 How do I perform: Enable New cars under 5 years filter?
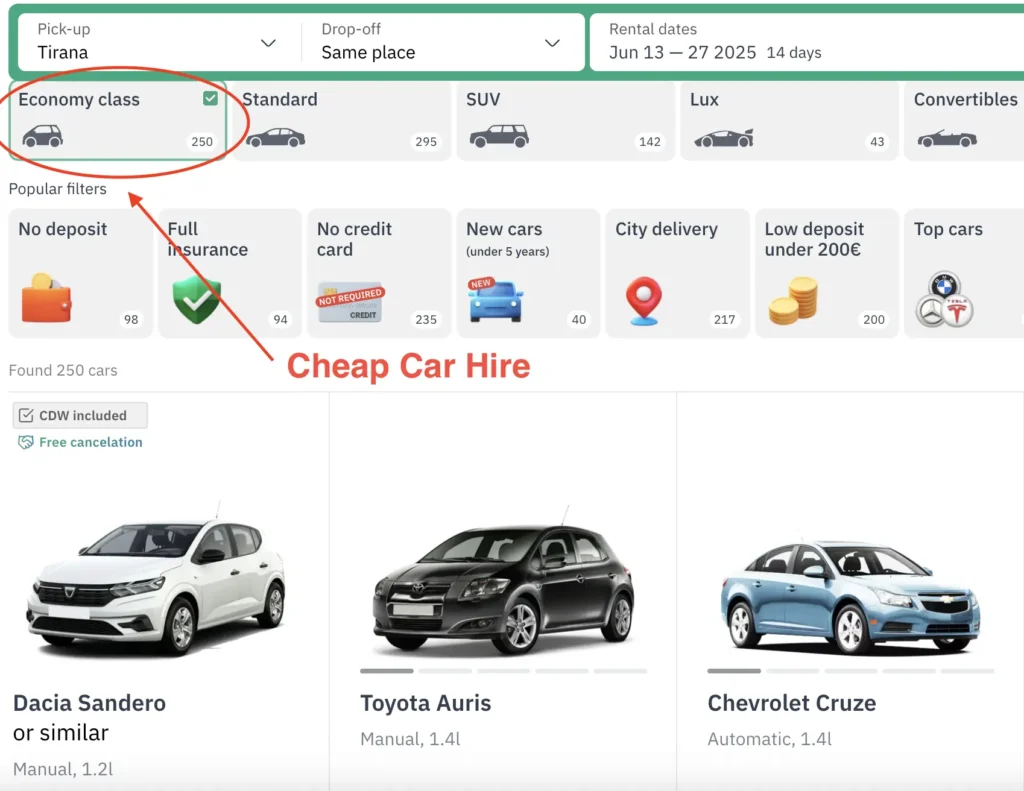click(x=528, y=273)
